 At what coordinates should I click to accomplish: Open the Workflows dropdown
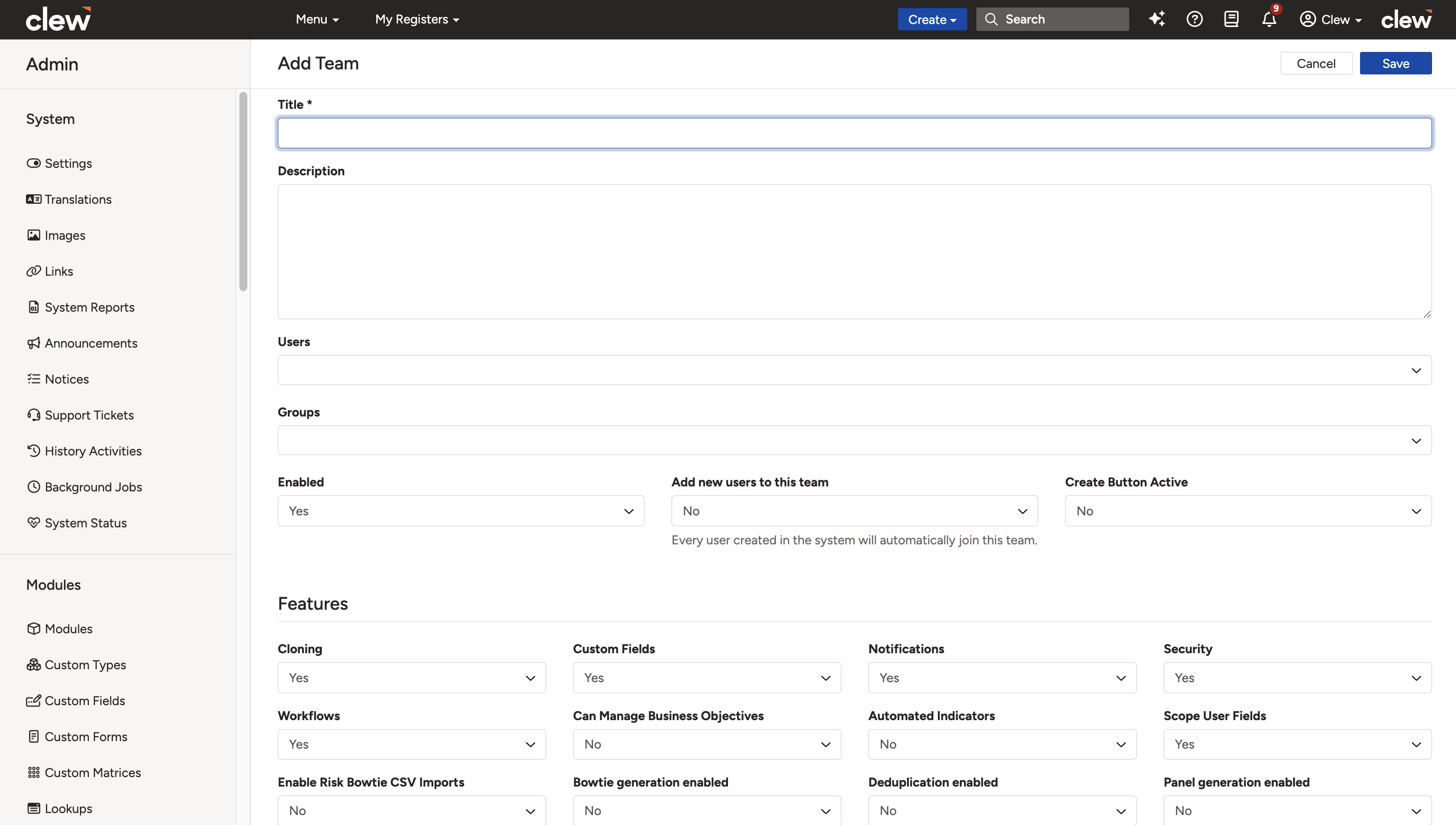(x=411, y=745)
